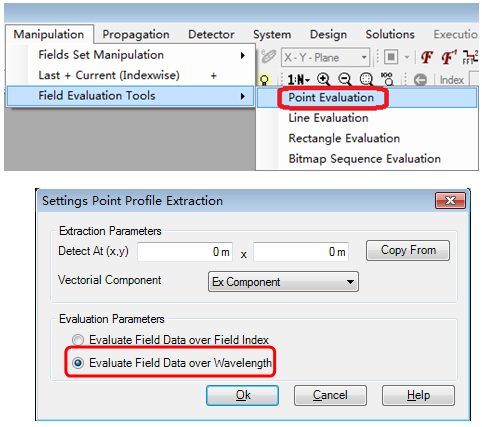Choose Line Evaluation menu entry
Viewport: 482px width, 427px height.
coord(328,118)
